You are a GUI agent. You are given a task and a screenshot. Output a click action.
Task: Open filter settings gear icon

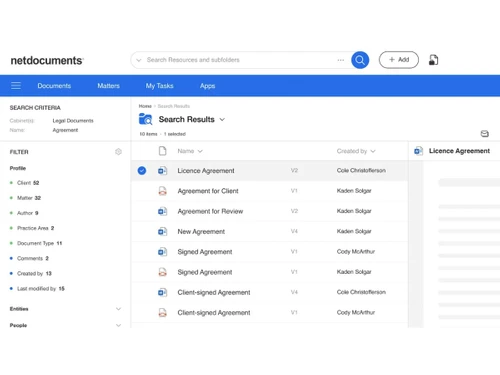tap(118, 152)
